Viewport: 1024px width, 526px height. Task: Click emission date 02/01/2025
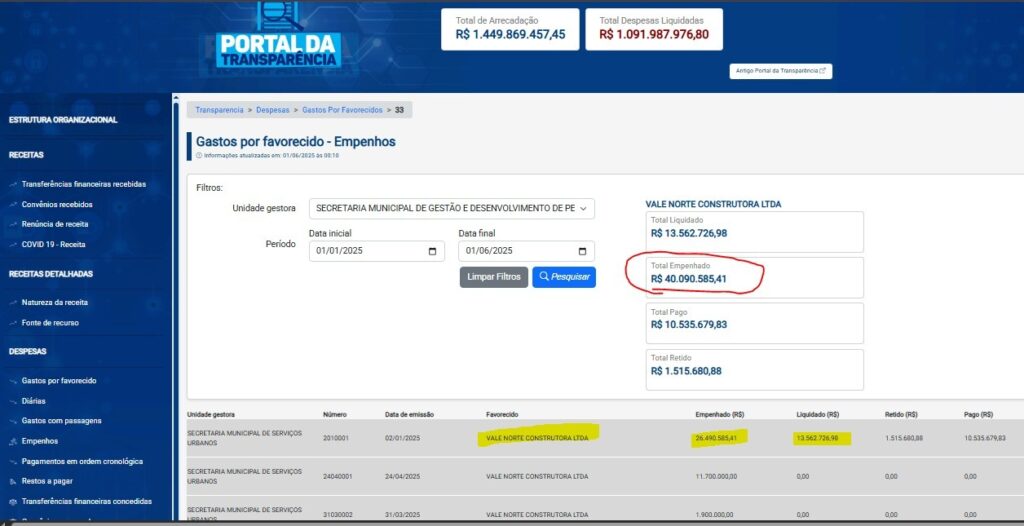402,438
